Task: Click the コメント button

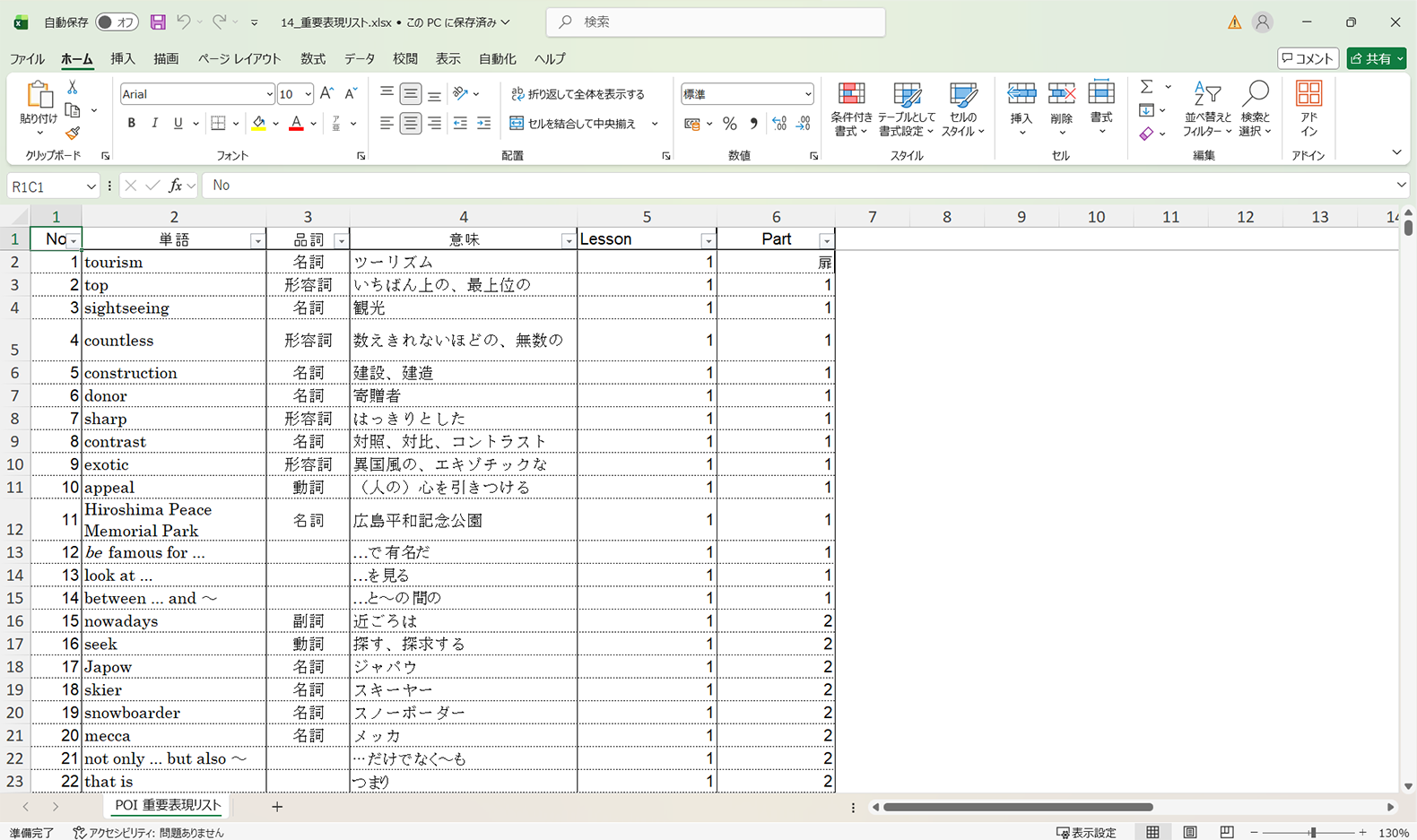Action: pos(1308,59)
